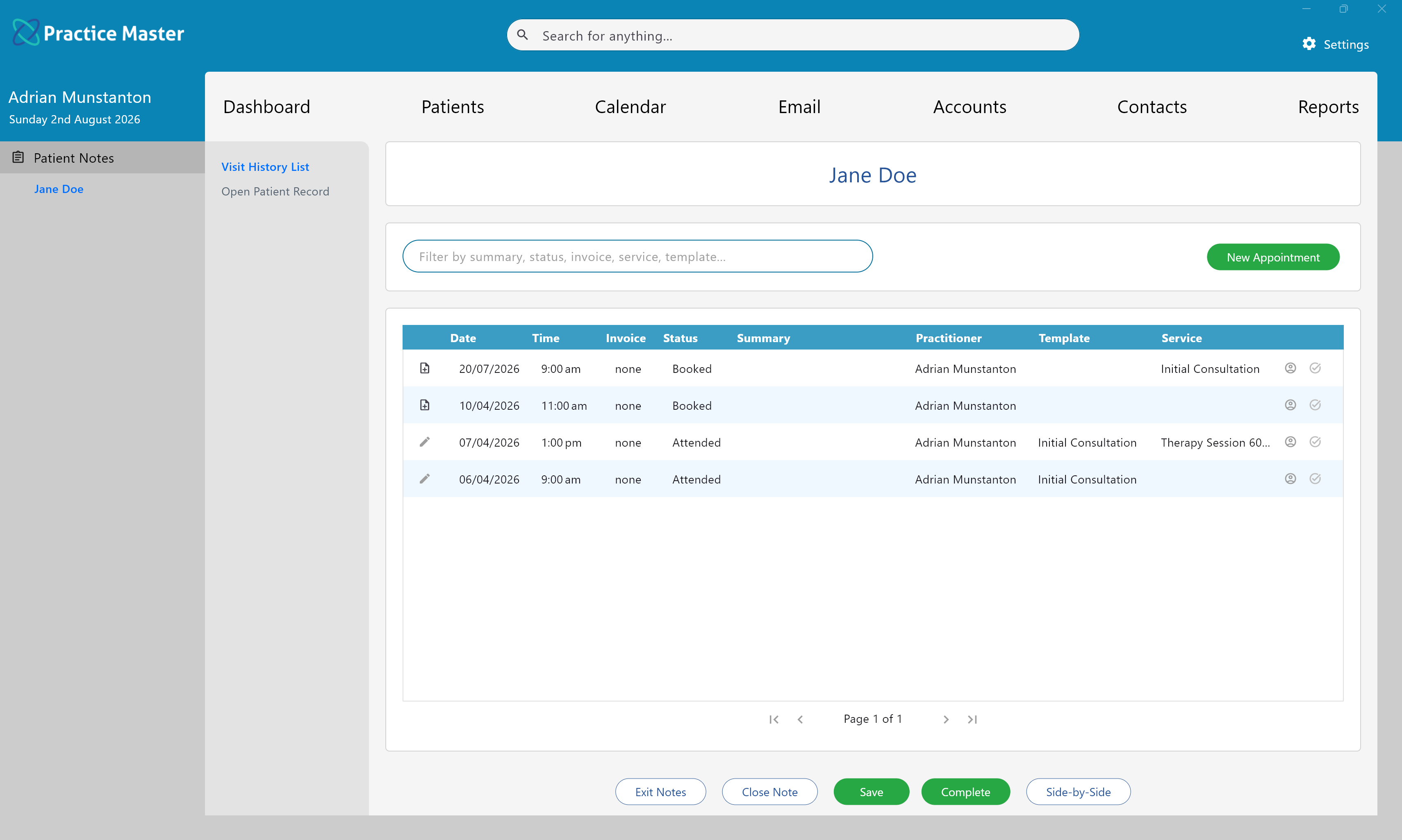Click the filter by summary input field

point(637,257)
